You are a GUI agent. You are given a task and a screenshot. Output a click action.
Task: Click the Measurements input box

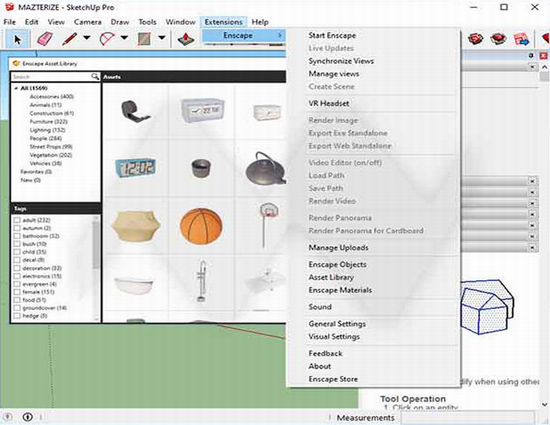(468, 418)
